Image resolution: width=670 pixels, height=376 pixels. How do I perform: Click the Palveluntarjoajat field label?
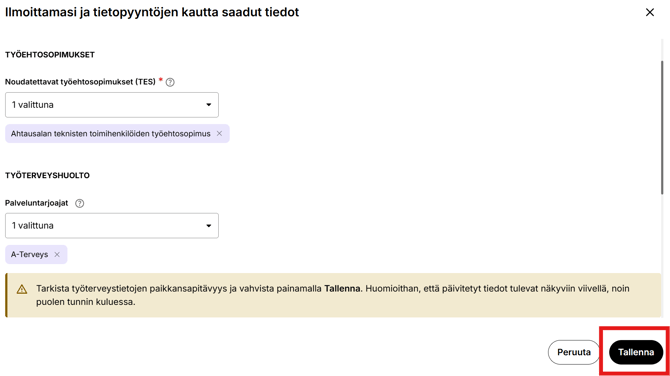[37, 203]
